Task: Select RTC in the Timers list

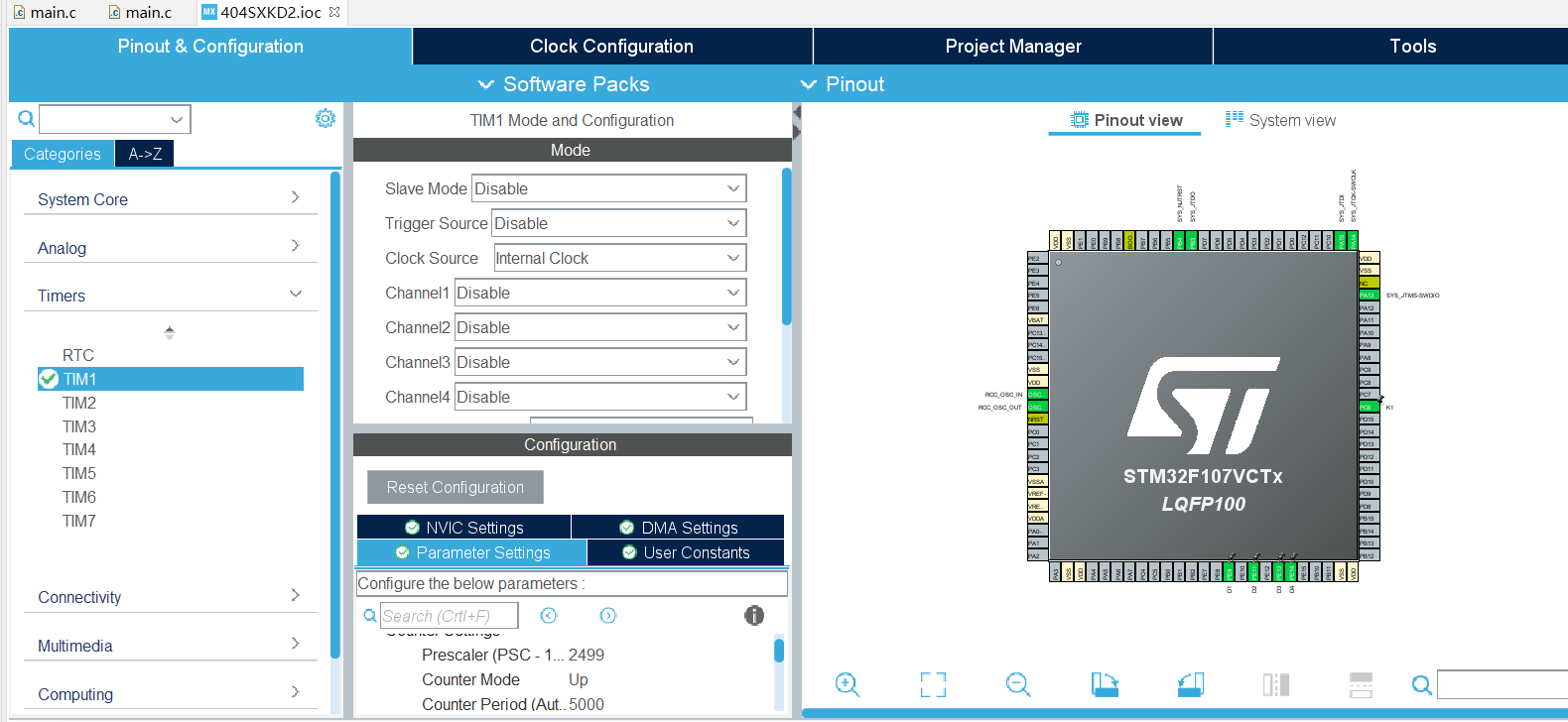Action: point(78,355)
